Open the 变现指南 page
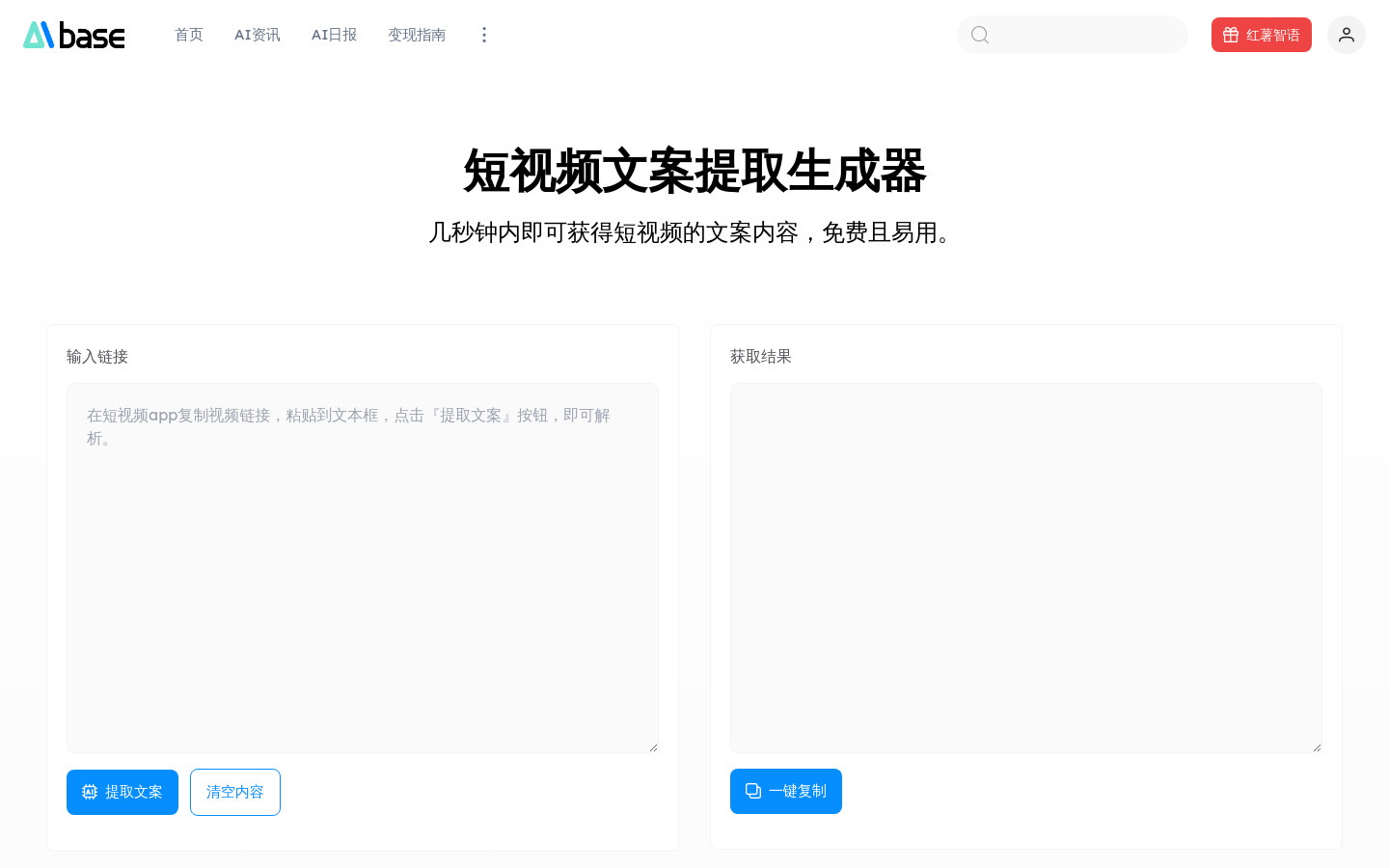This screenshot has width=1389, height=868. [x=417, y=35]
